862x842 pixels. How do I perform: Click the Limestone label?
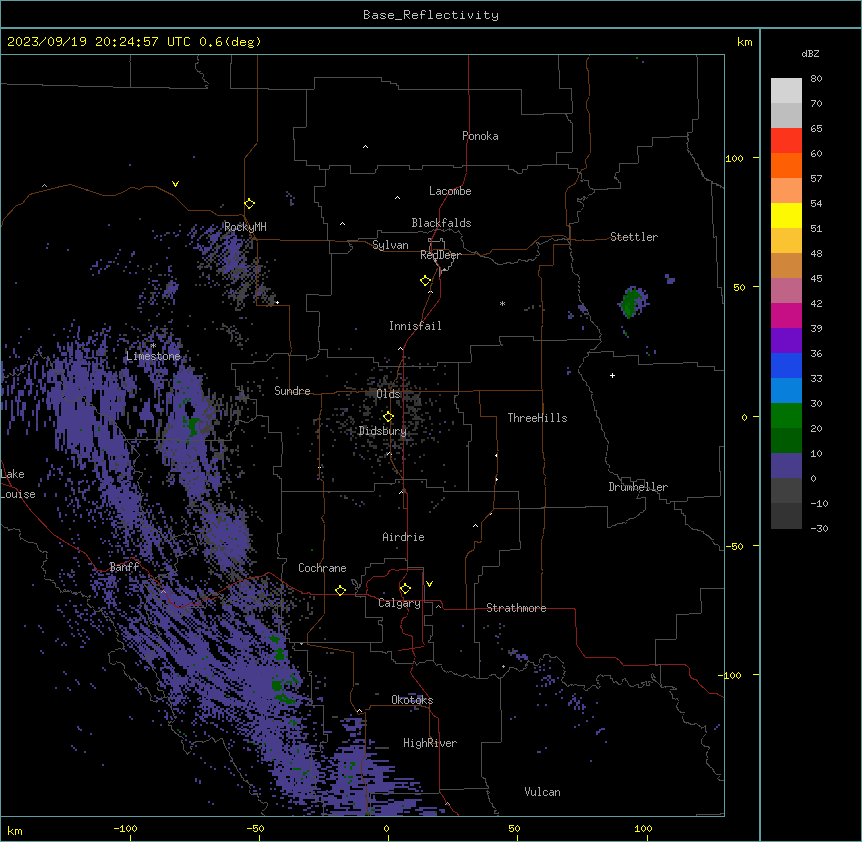click(x=153, y=356)
